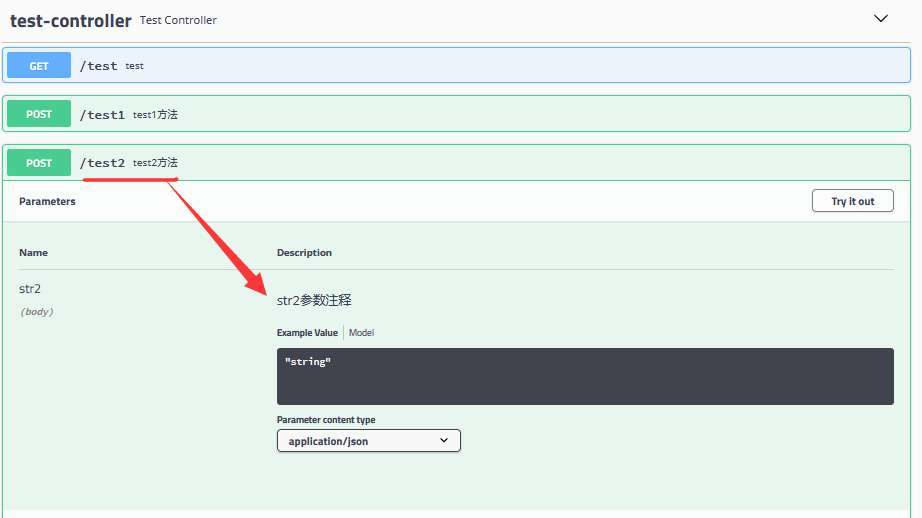922x518 pixels.
Task: Collapse the test-controller section chevron
Action: click(880, 19)
